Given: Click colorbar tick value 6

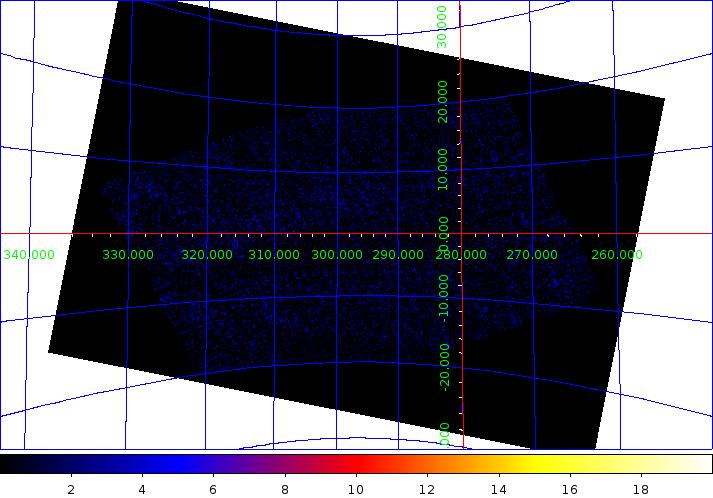Looking at the screenshot, I should click(x=213, y=489).
